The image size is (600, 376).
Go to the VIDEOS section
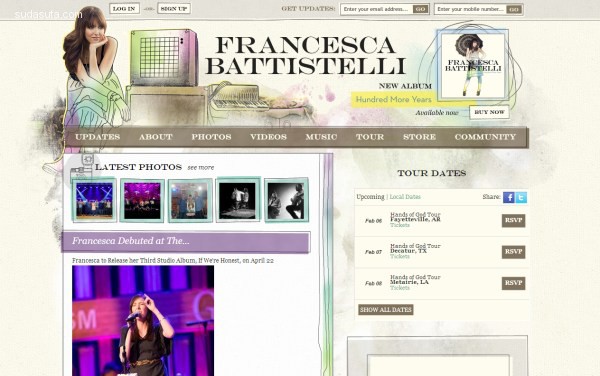(268, 137)
